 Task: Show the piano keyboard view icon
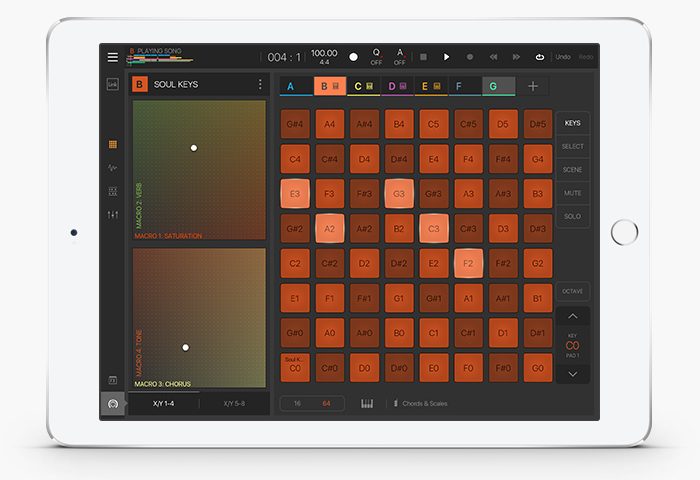(367, 404)
